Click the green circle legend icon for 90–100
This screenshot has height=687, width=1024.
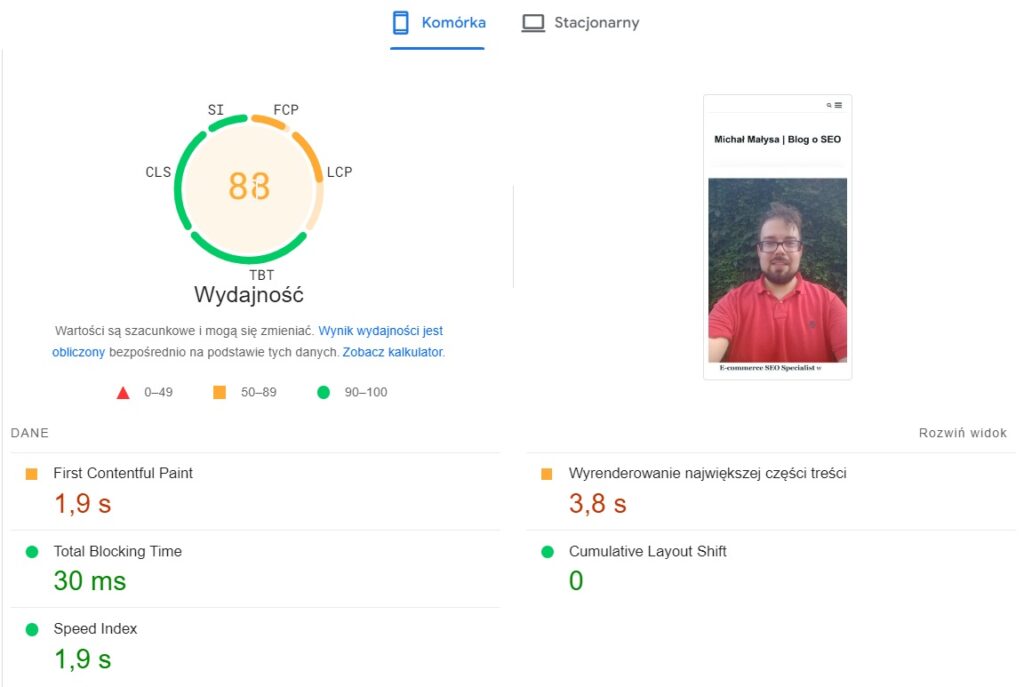click(323, 392)
